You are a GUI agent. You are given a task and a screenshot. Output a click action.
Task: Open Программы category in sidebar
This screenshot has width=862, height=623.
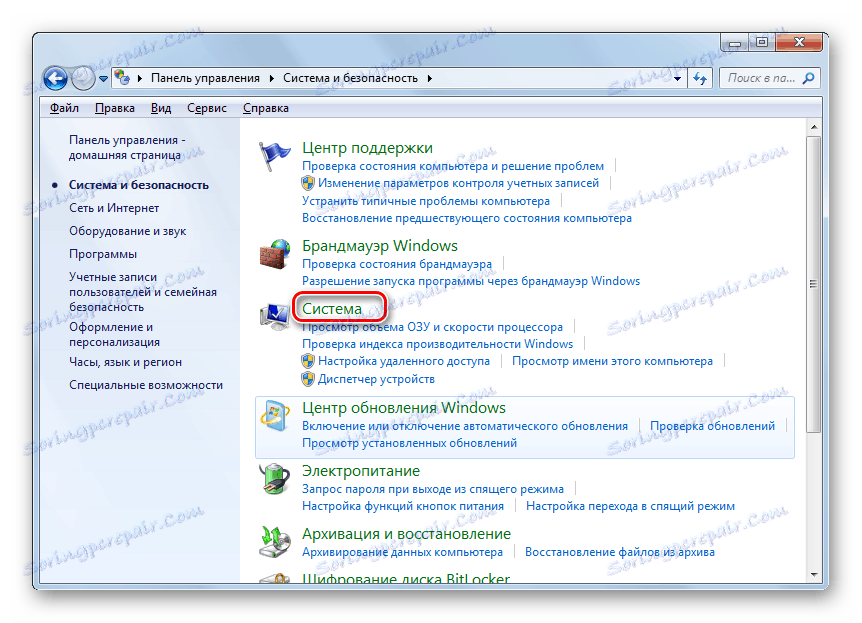click(103, 255)
